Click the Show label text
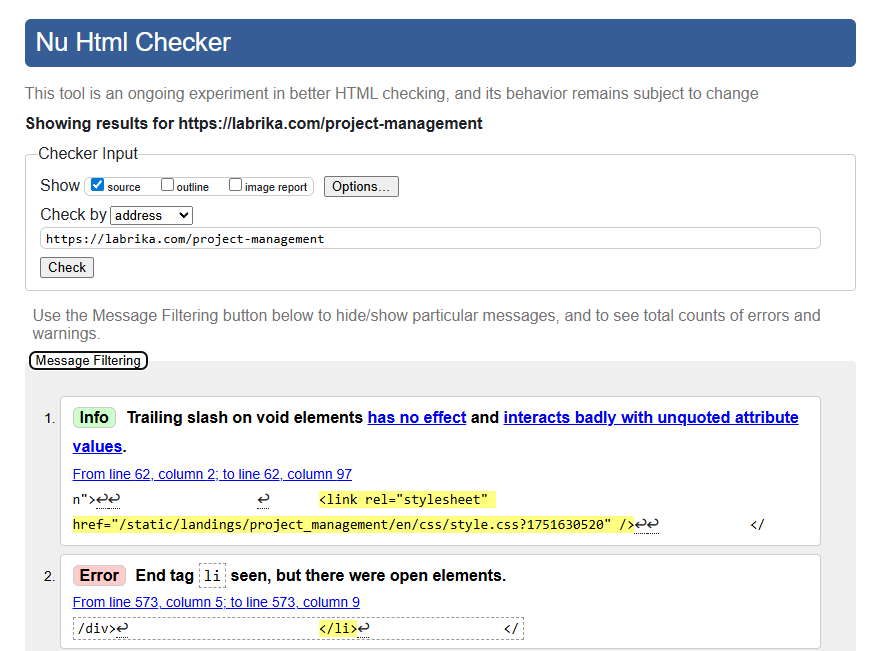 (60, 186)
